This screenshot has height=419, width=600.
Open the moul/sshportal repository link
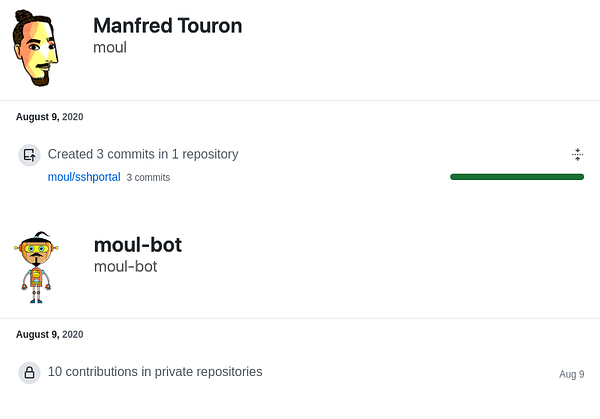(84, 177)
